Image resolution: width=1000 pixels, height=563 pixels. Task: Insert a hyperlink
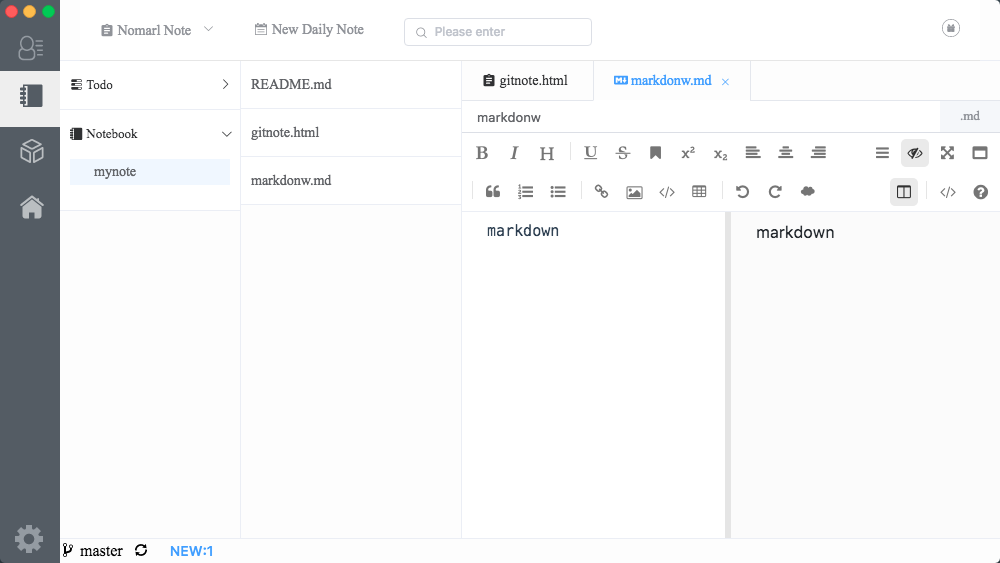(601, 192)
